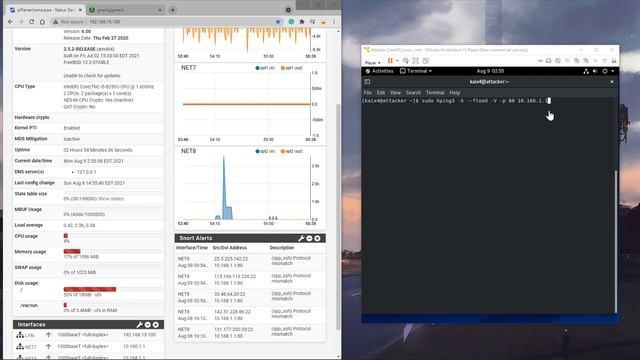This screenshot has width=640, height=360.
Task: Open the NET7 interface link
Action: (x=31, y=347)
